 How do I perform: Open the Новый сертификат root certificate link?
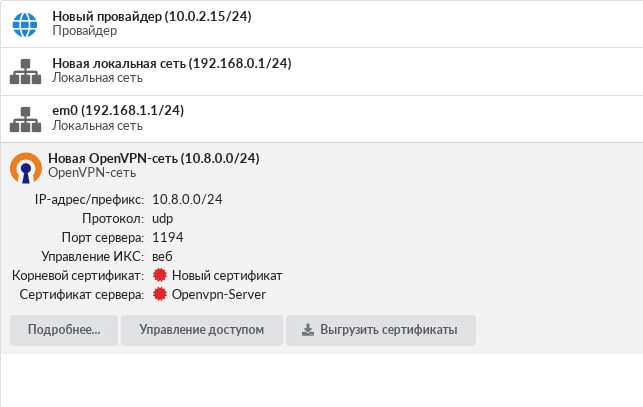click(x=227, y=275)
